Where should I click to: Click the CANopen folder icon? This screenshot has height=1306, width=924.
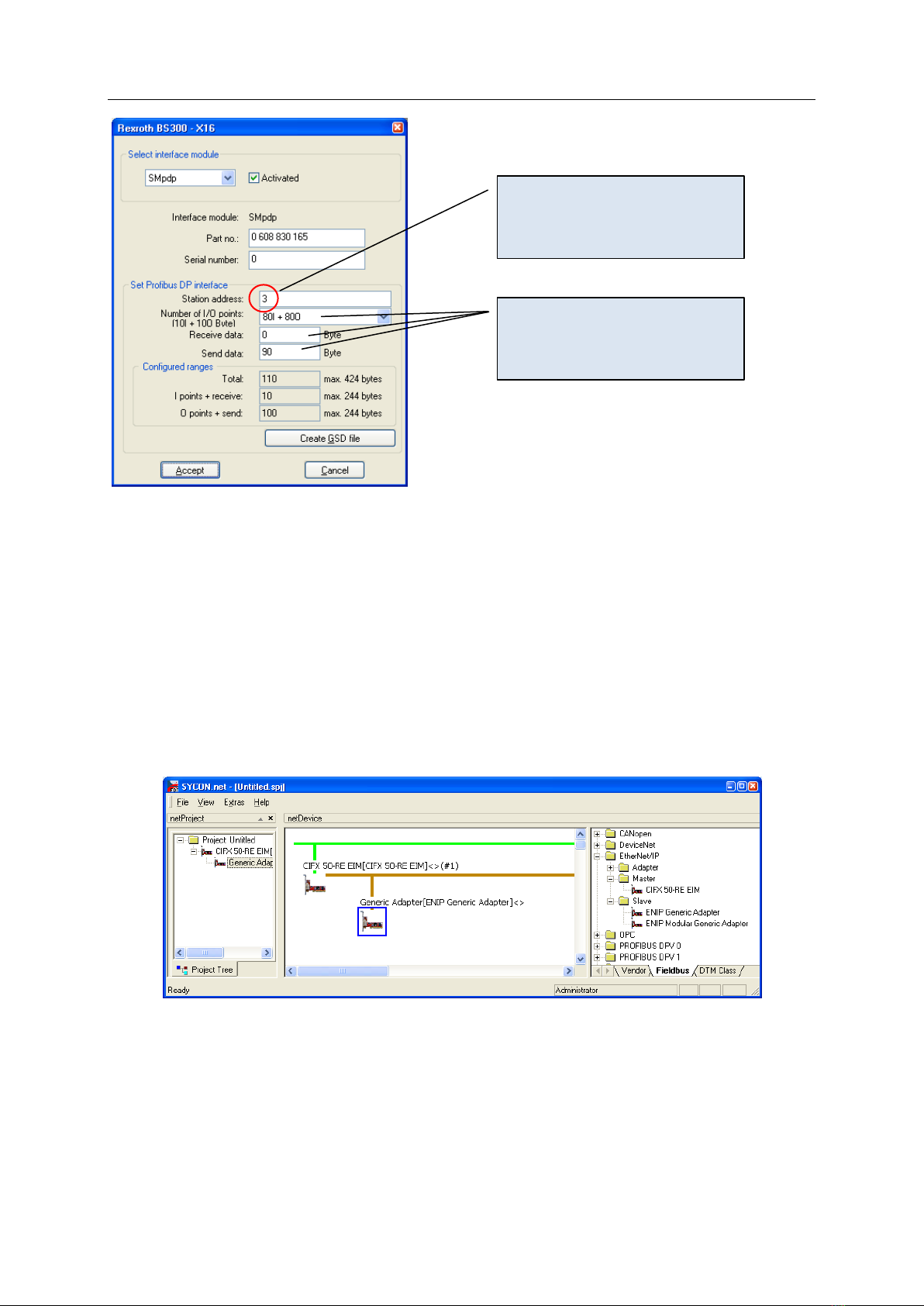pos(611,834)
